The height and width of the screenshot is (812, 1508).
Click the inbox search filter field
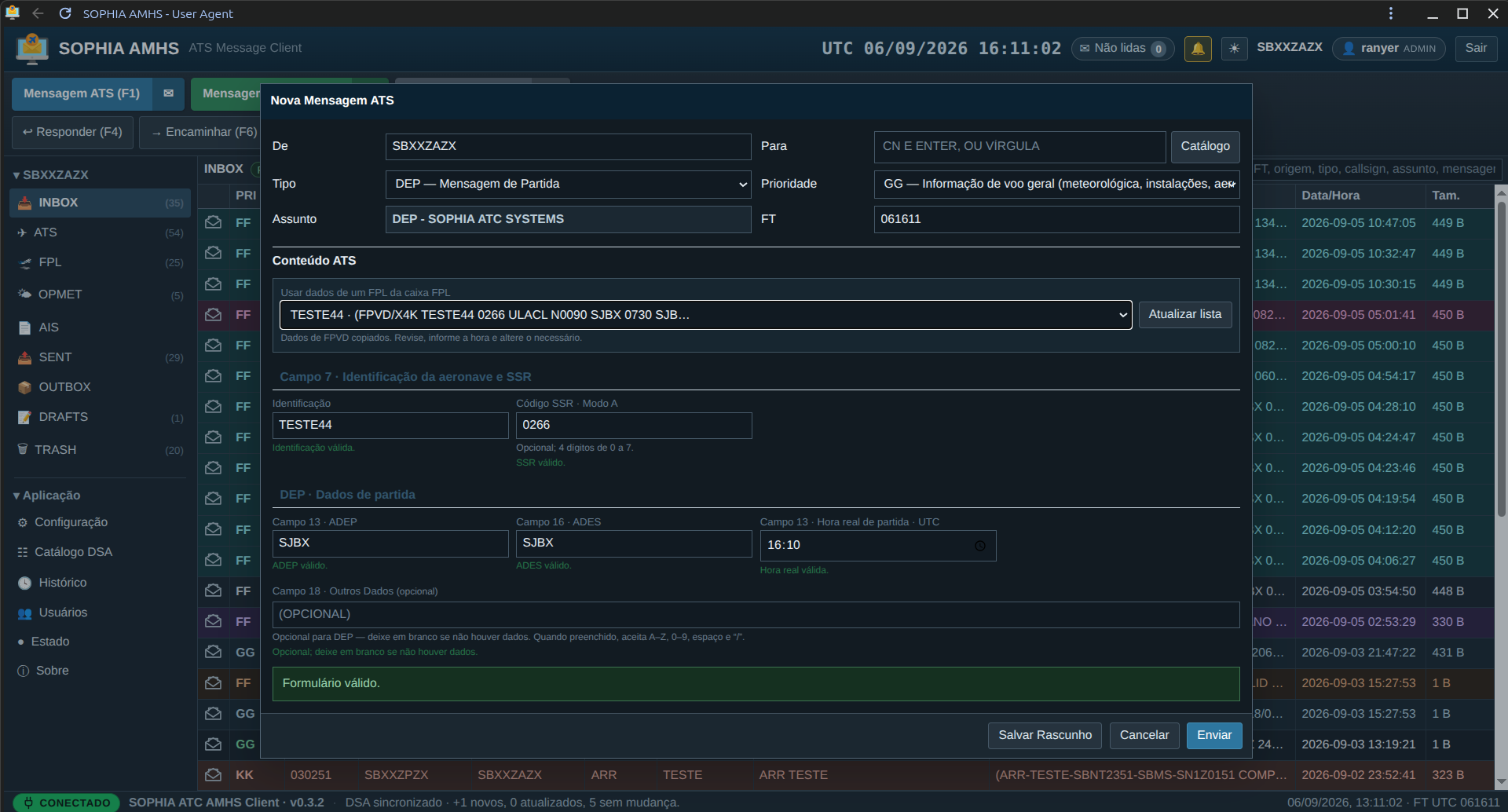click(x=1376, y=169)
